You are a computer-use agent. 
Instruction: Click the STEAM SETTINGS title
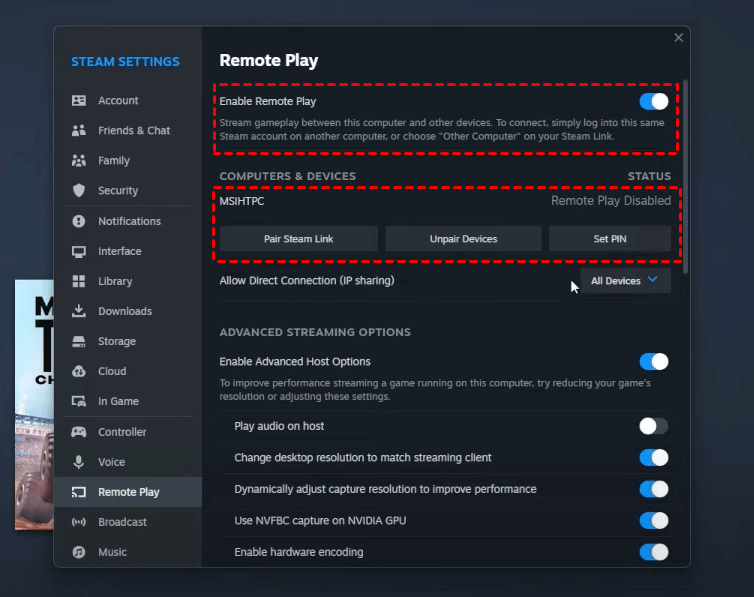coord(126,62)
